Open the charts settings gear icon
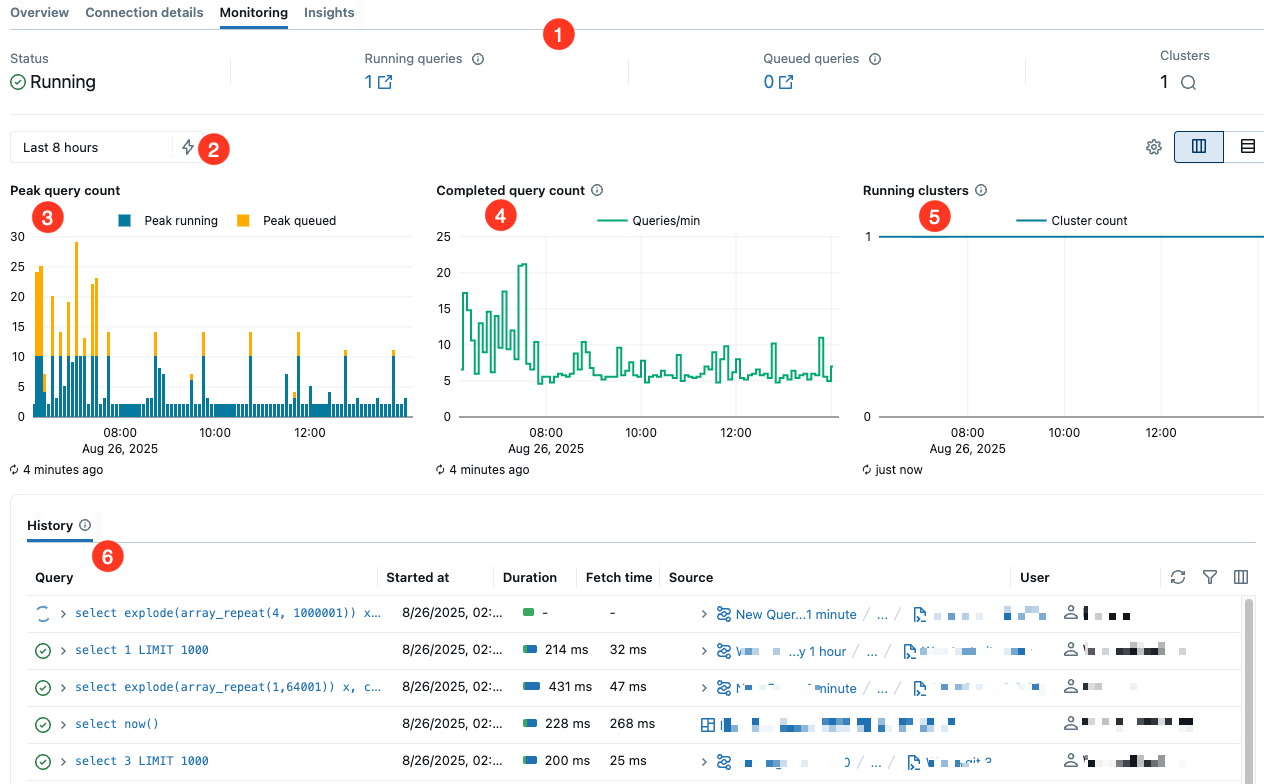 tap(1154, 146)
